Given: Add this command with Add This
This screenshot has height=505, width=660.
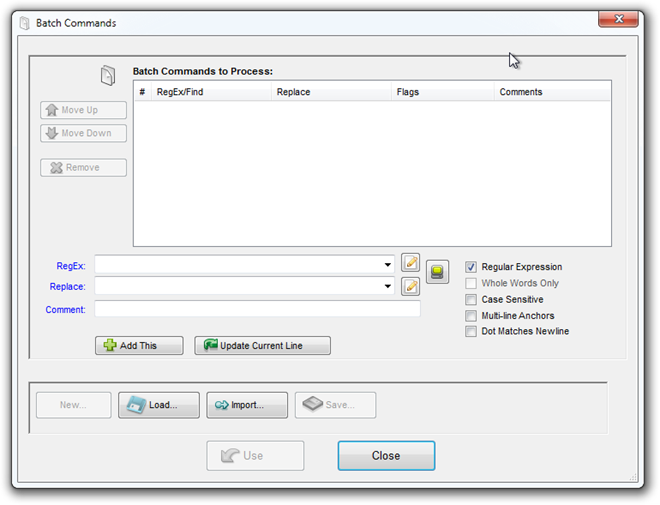Looking at the screenshot, I should coord(139,346).
